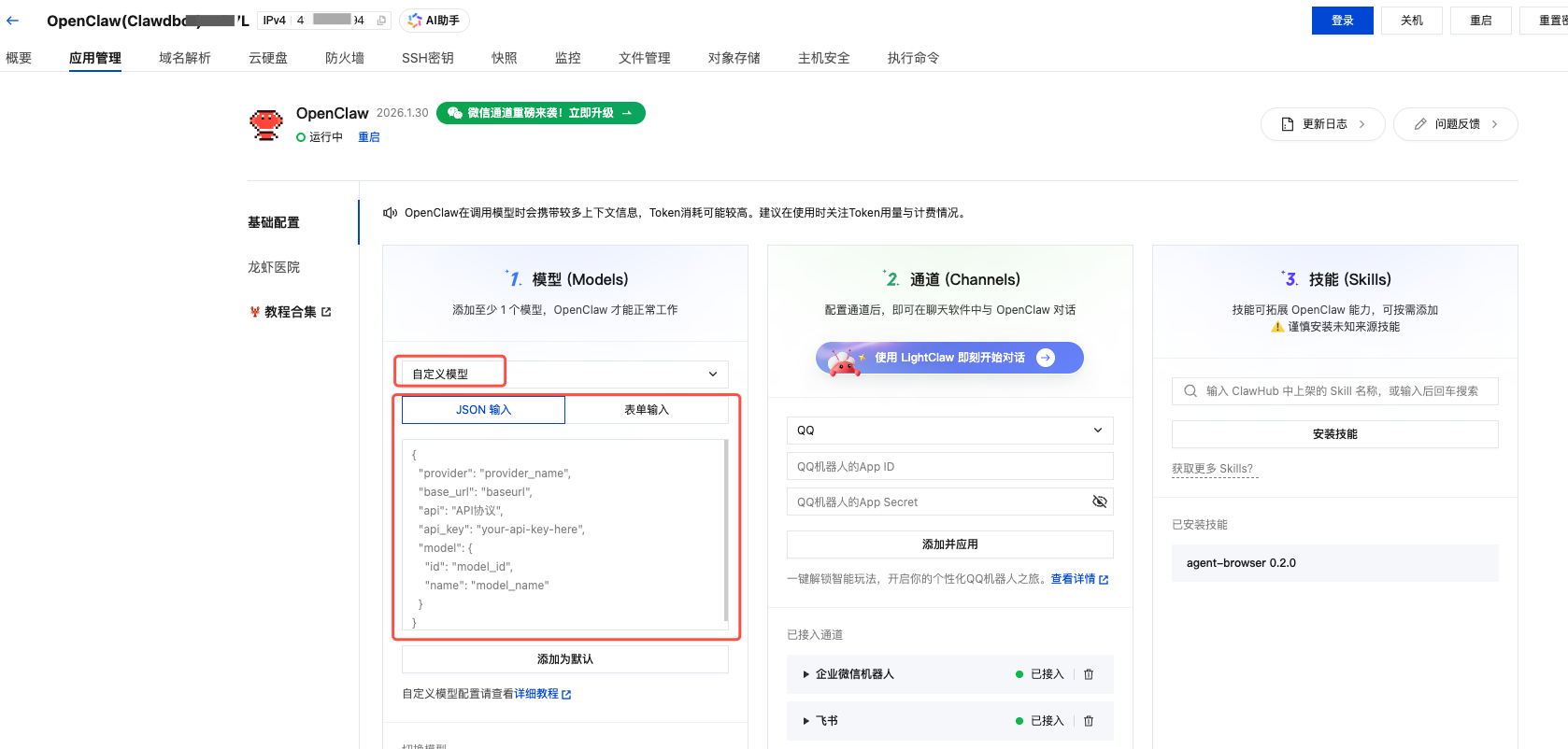
Task: Open the AI助手 assistant
Action: pos(435,21)
